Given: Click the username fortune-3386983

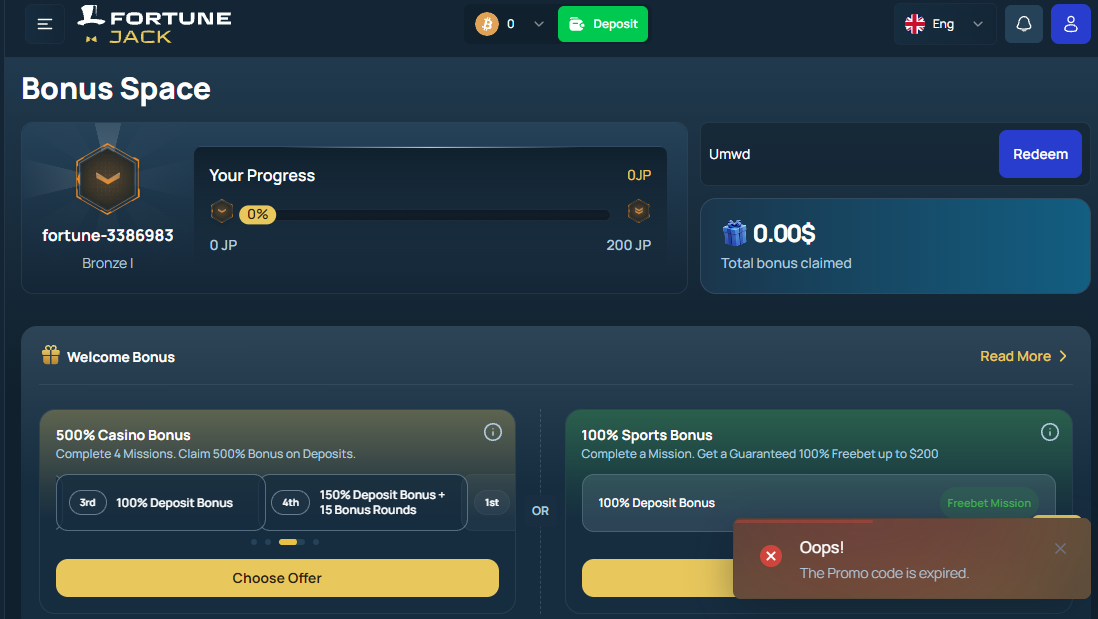Looking at the screenshot, I should tap(108, 235).
